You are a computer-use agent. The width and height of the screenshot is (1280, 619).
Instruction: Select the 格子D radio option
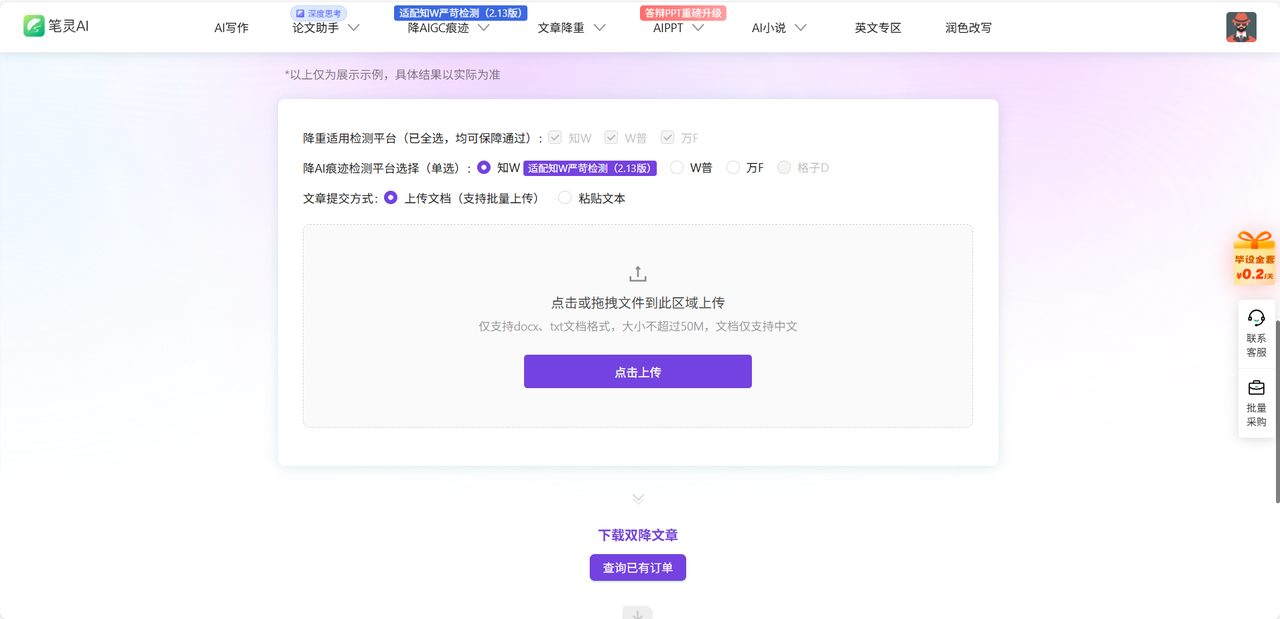tap(784, 168)
